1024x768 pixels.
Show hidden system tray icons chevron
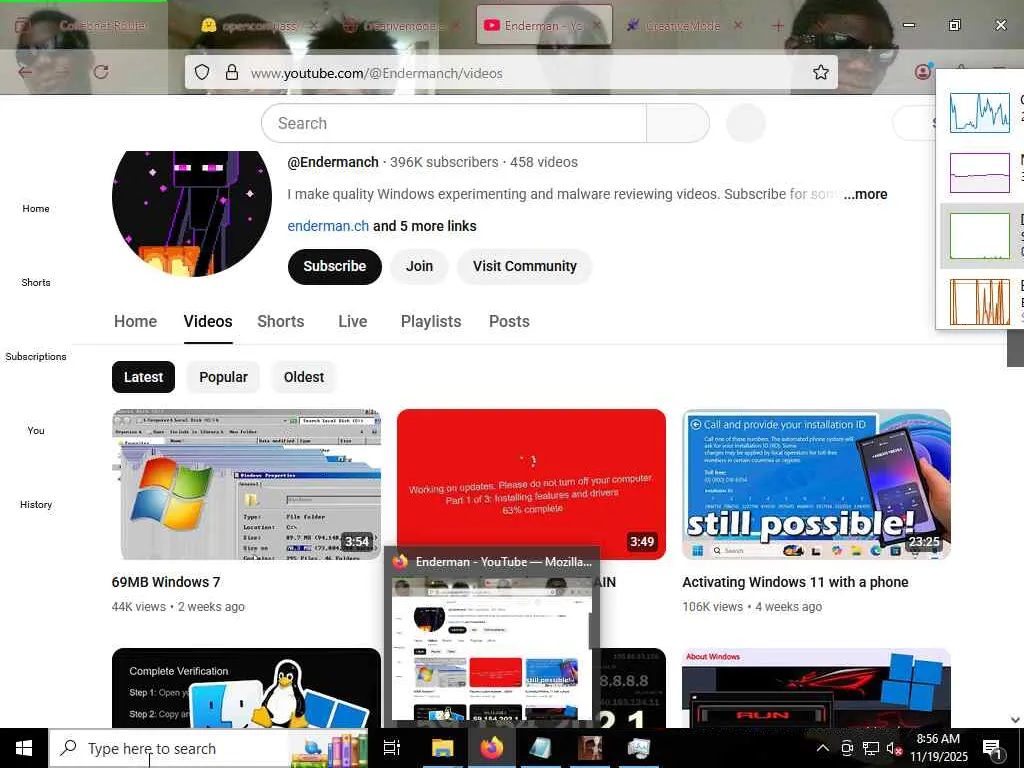822,748
